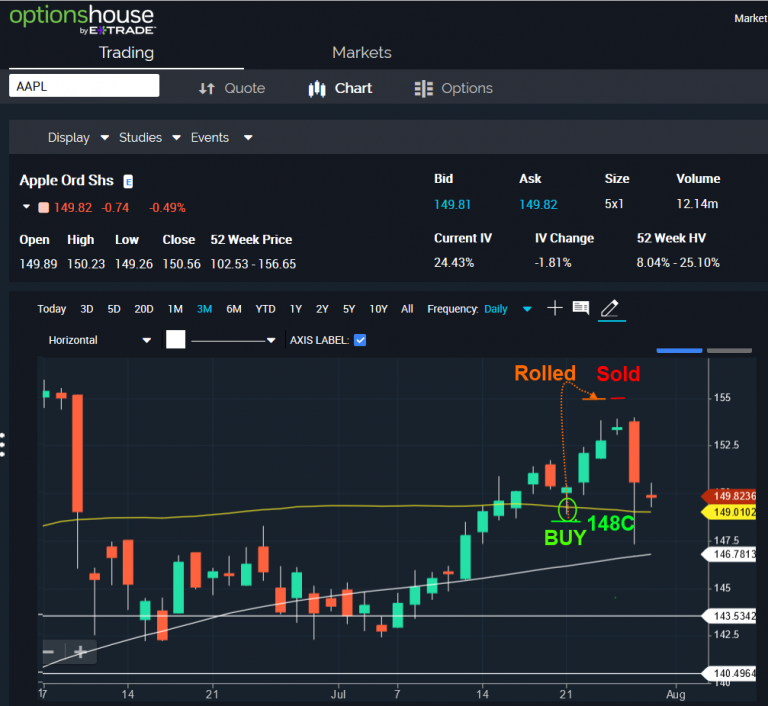Click the AAPL symbol input field
768x706 pixels.
click(x=84, y=86)
